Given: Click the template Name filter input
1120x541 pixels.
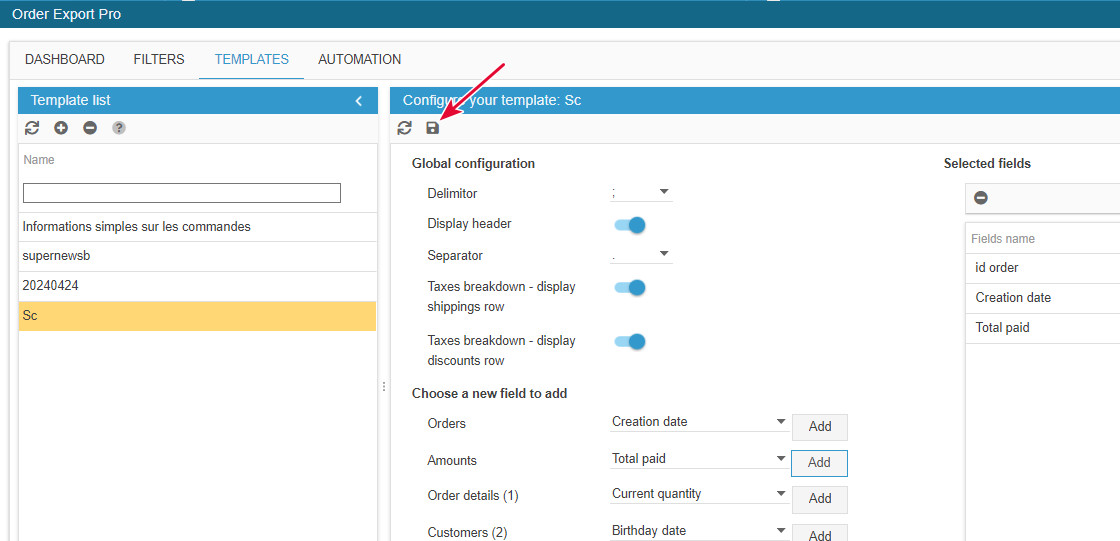Looking at the screenshot, I should (x=182, y=193).
